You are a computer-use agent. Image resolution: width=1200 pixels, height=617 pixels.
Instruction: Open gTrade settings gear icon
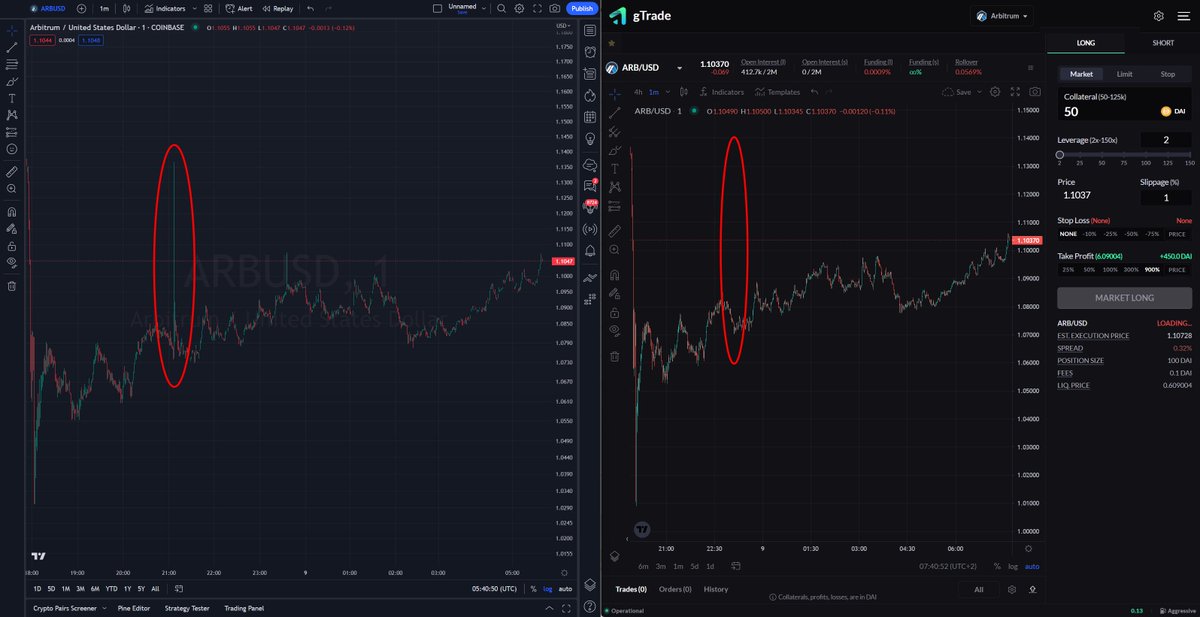tap(1158, 16)
